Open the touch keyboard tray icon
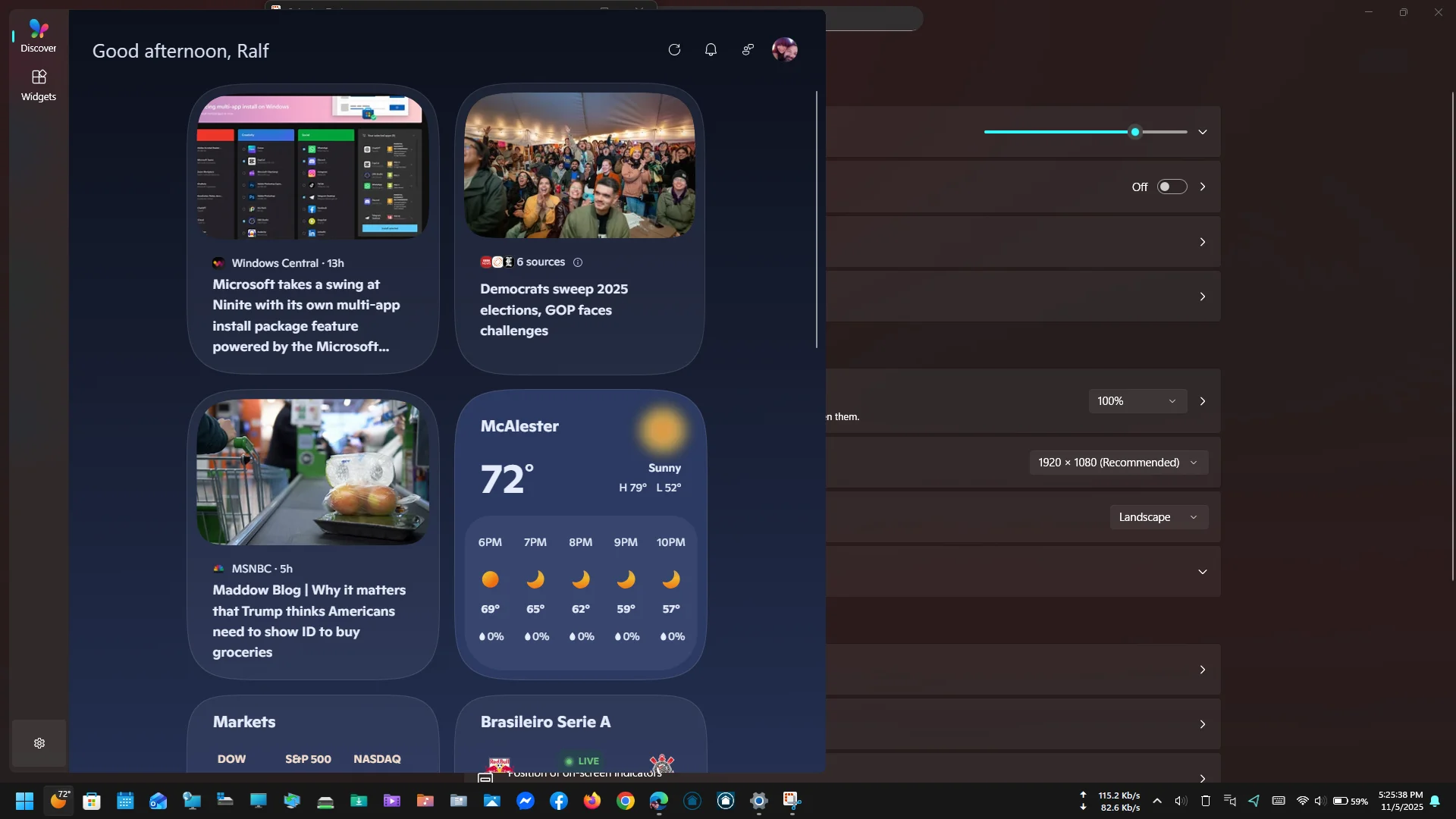The width and height of the screenshot is (1456, 819). point(1279,801)
